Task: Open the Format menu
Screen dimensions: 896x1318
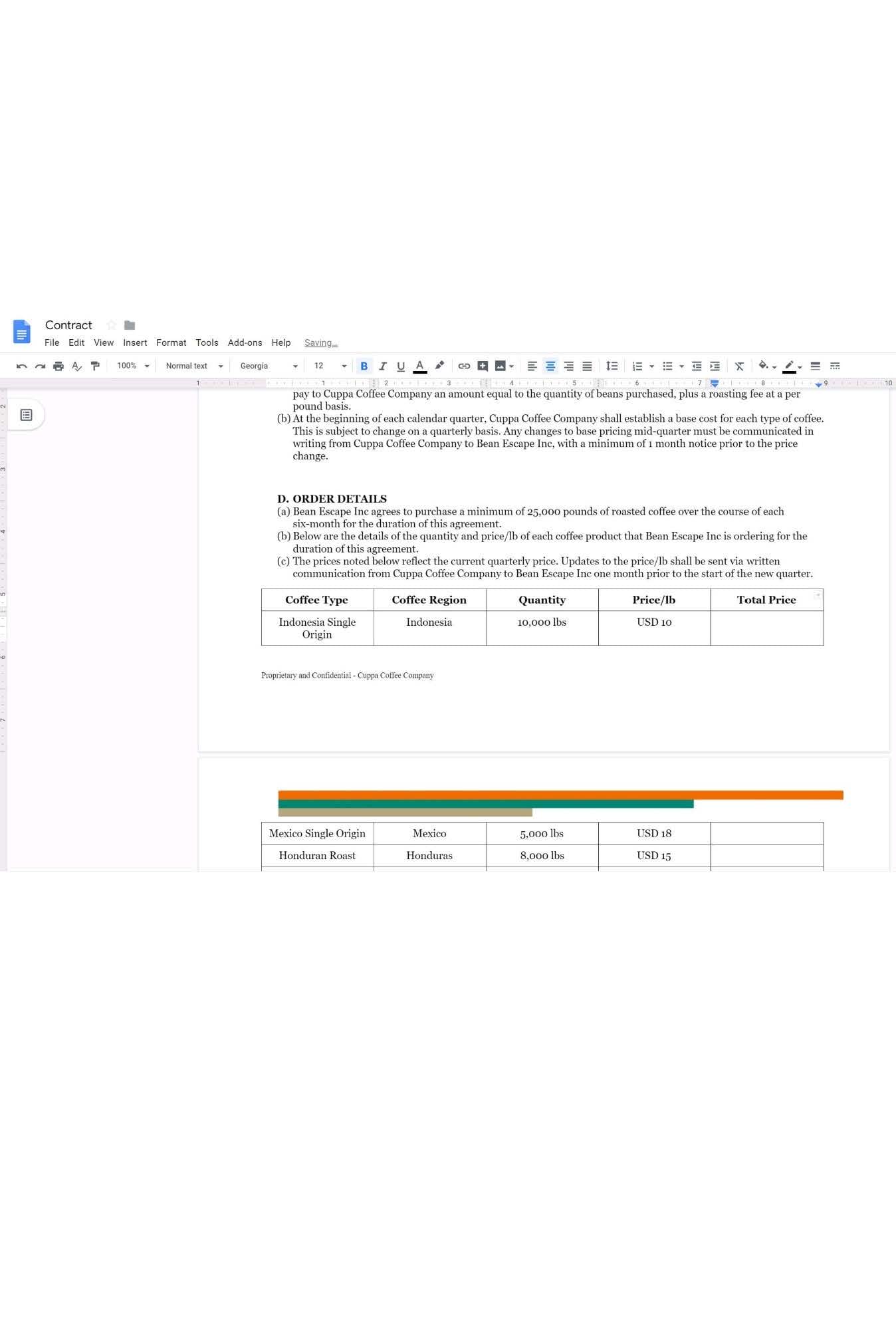Action: [171, 343]
